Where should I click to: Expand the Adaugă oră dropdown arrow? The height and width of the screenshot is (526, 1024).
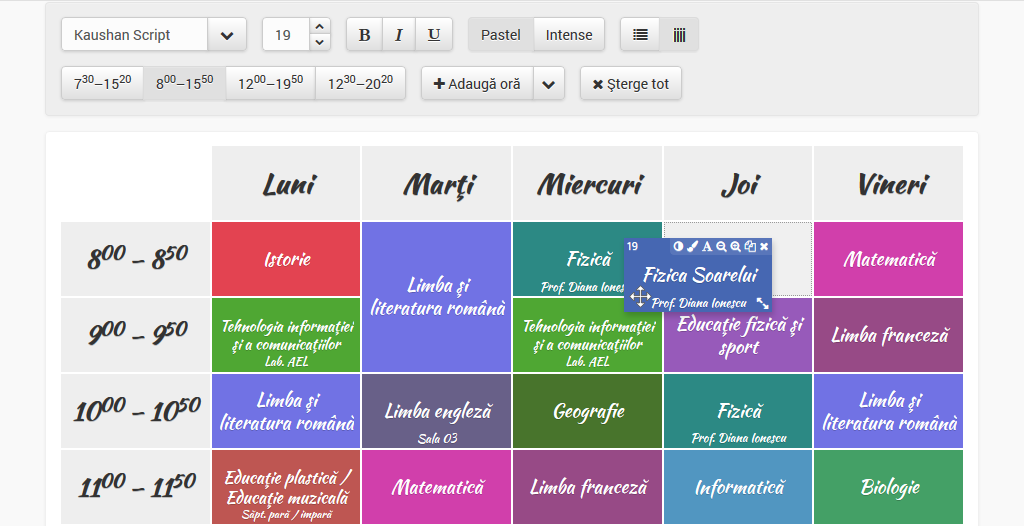(548, 84)
